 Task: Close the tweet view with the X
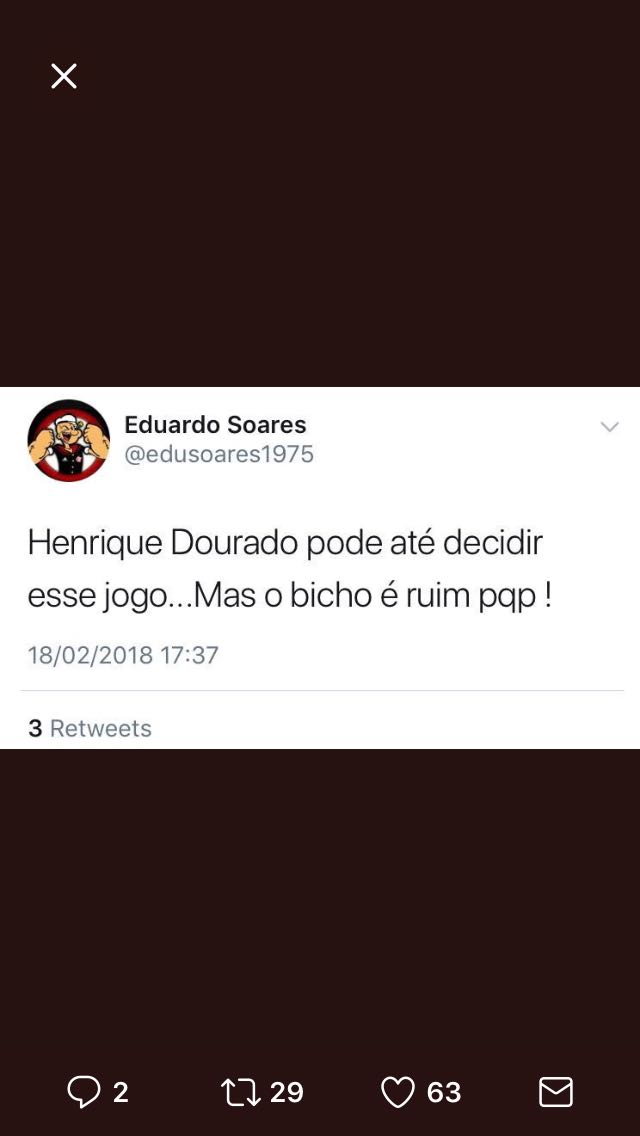64,76
